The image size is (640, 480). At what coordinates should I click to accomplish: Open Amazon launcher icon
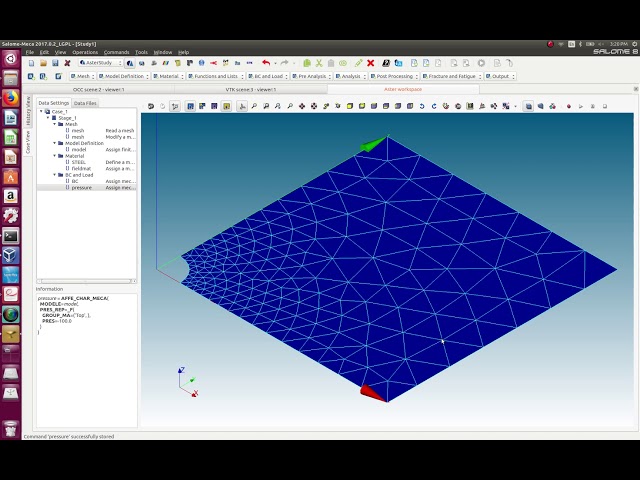pos(11,196)
